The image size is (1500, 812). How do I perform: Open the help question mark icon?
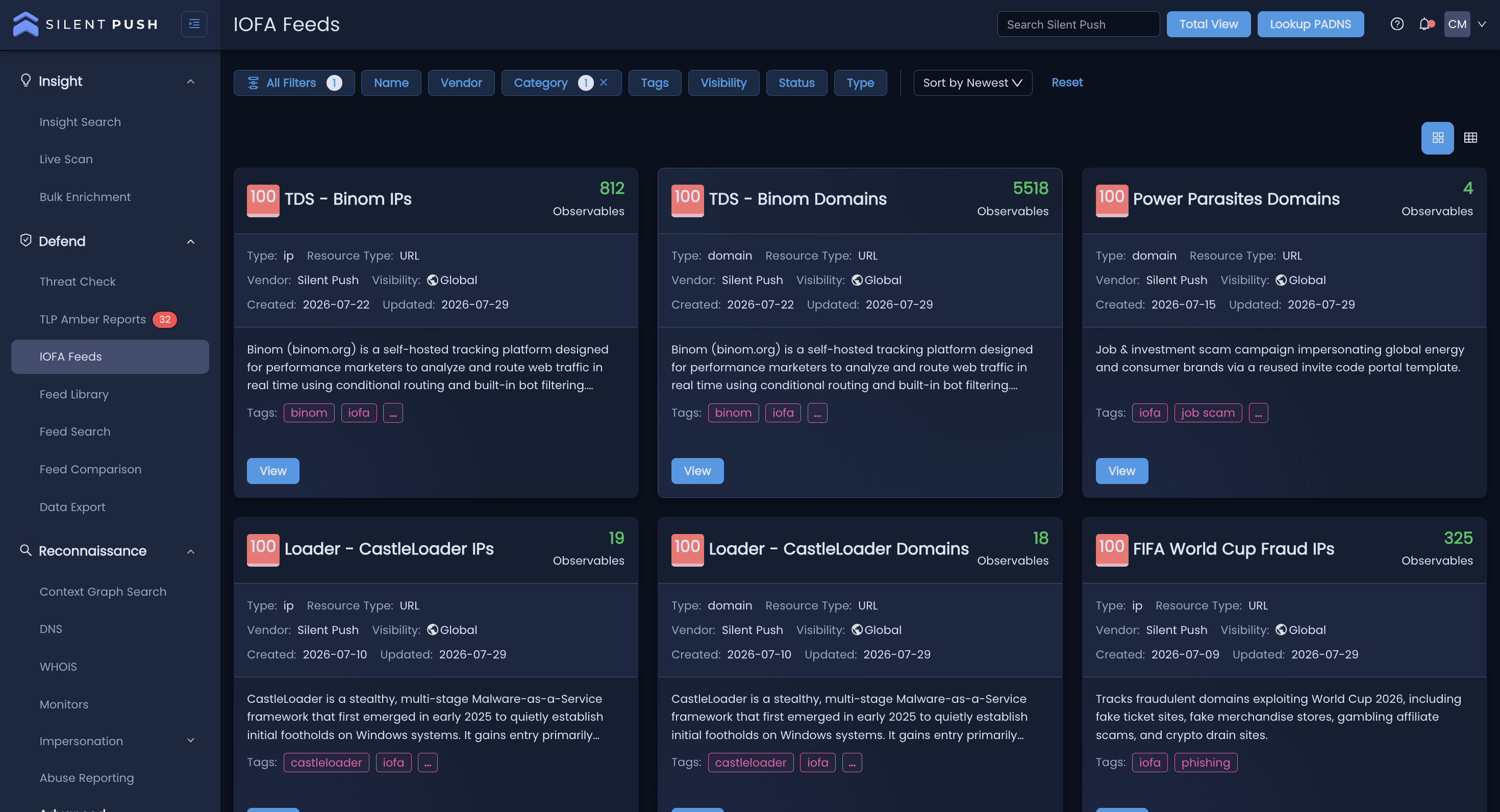point(1396,24)
